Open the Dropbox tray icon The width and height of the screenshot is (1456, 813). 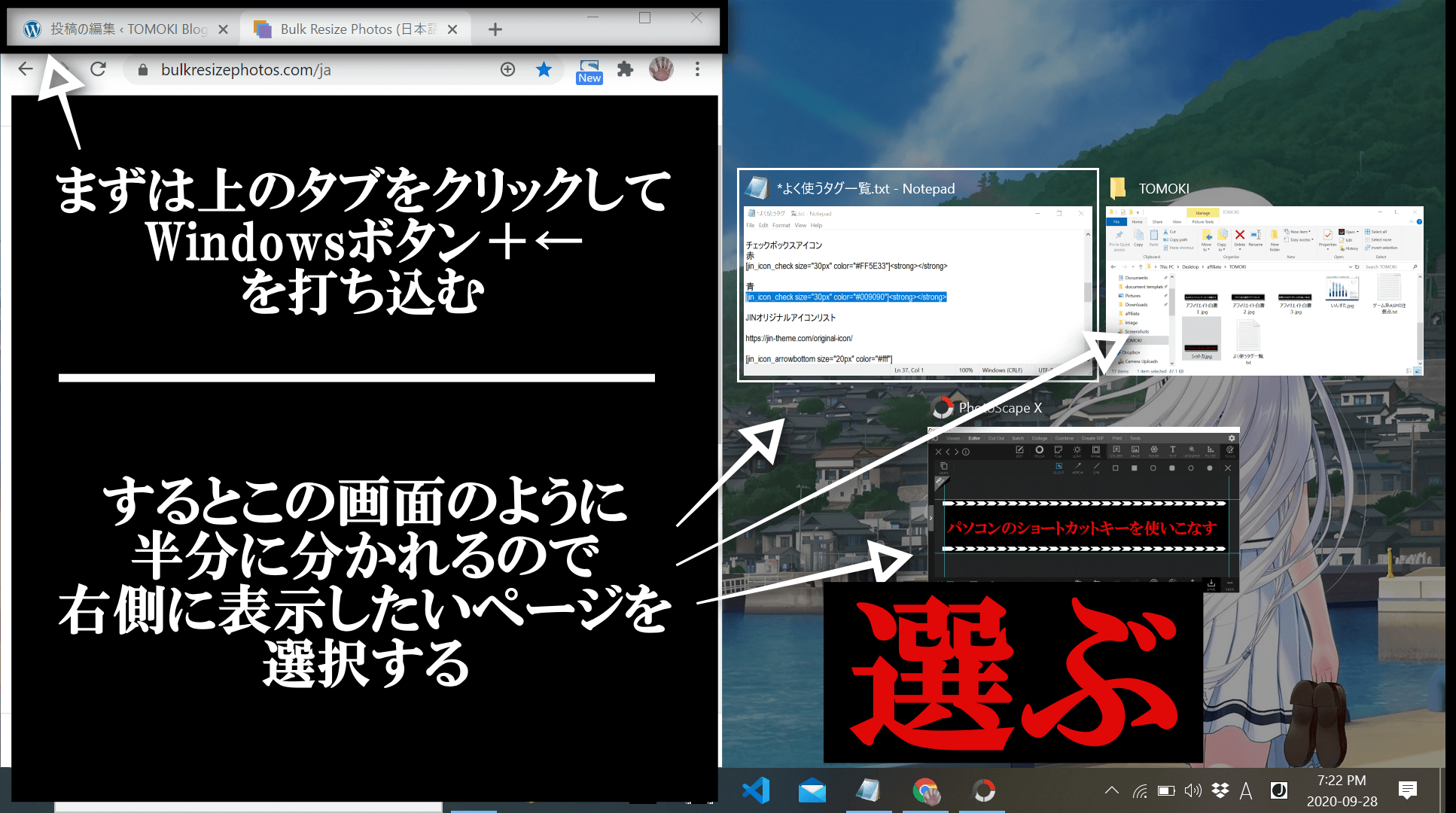[x=1220, y=790]
